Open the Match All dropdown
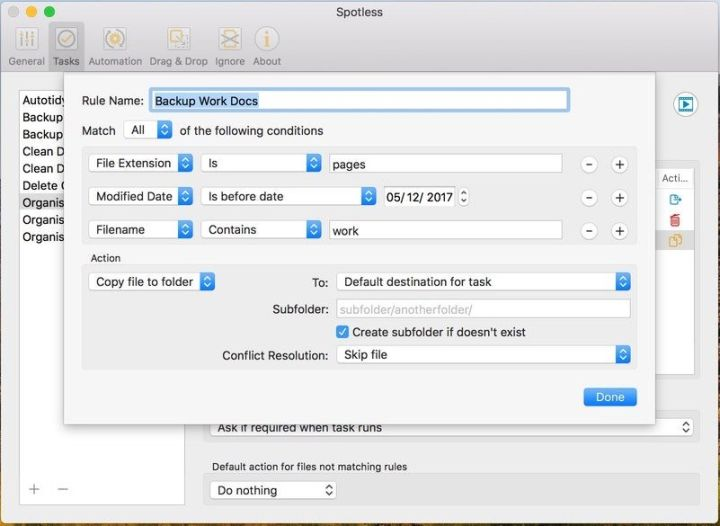This screenshot has width=720, height=526. [148, 130]
